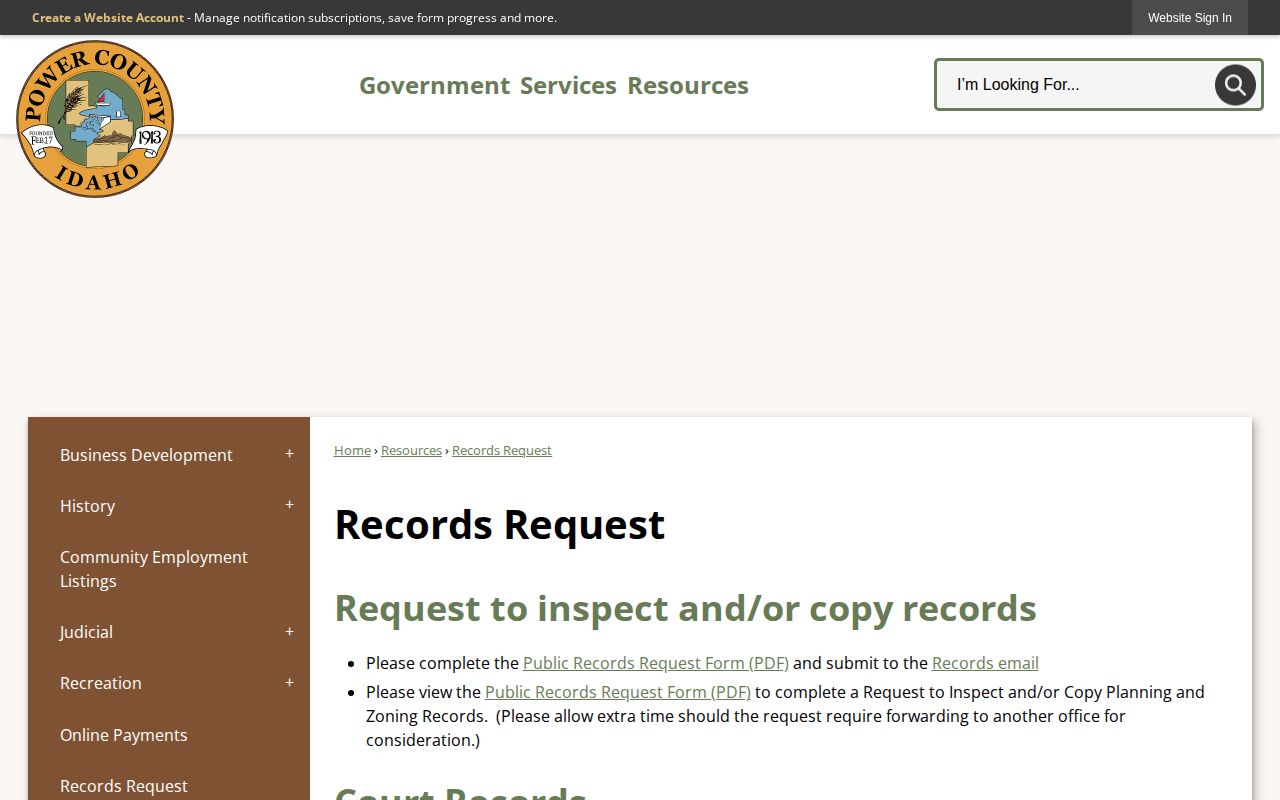Expand the Business Development submenu

click(289, 454)
